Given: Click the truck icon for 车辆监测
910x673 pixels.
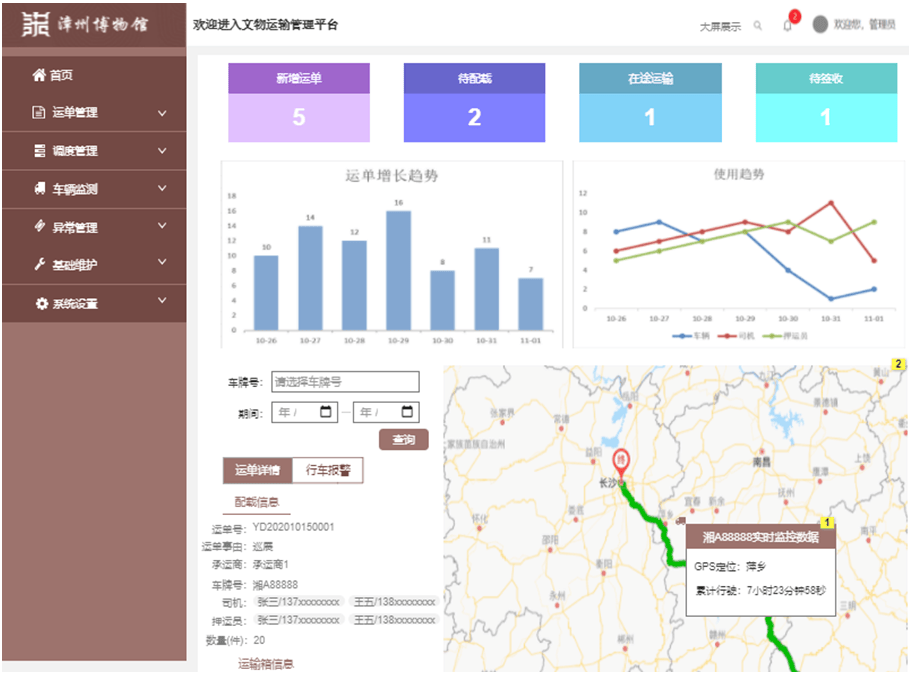Looking at the screenshot, I should [x=39, y=189].
